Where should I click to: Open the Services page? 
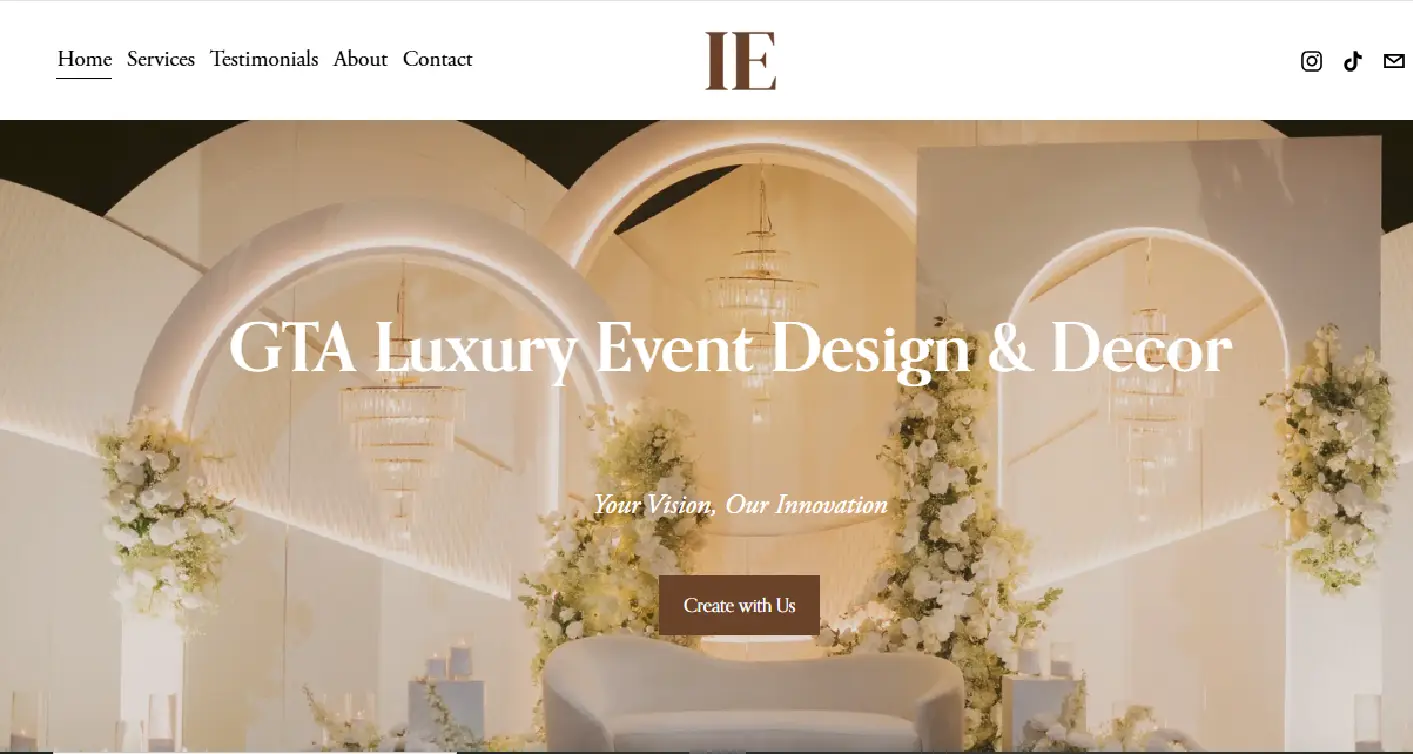(161, 59)
